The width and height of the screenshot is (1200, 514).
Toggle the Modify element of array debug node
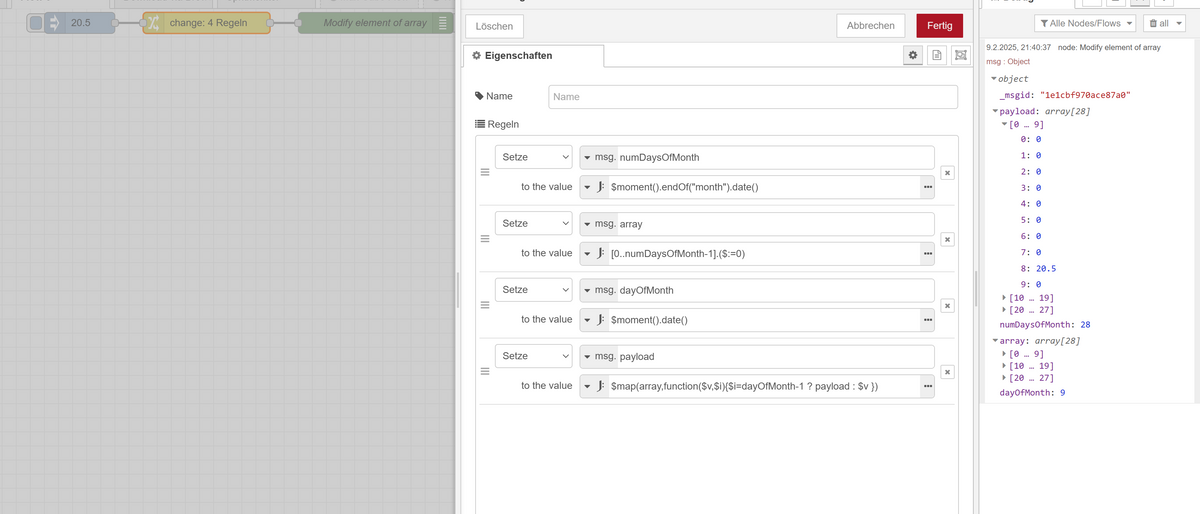tap(445, 23)
